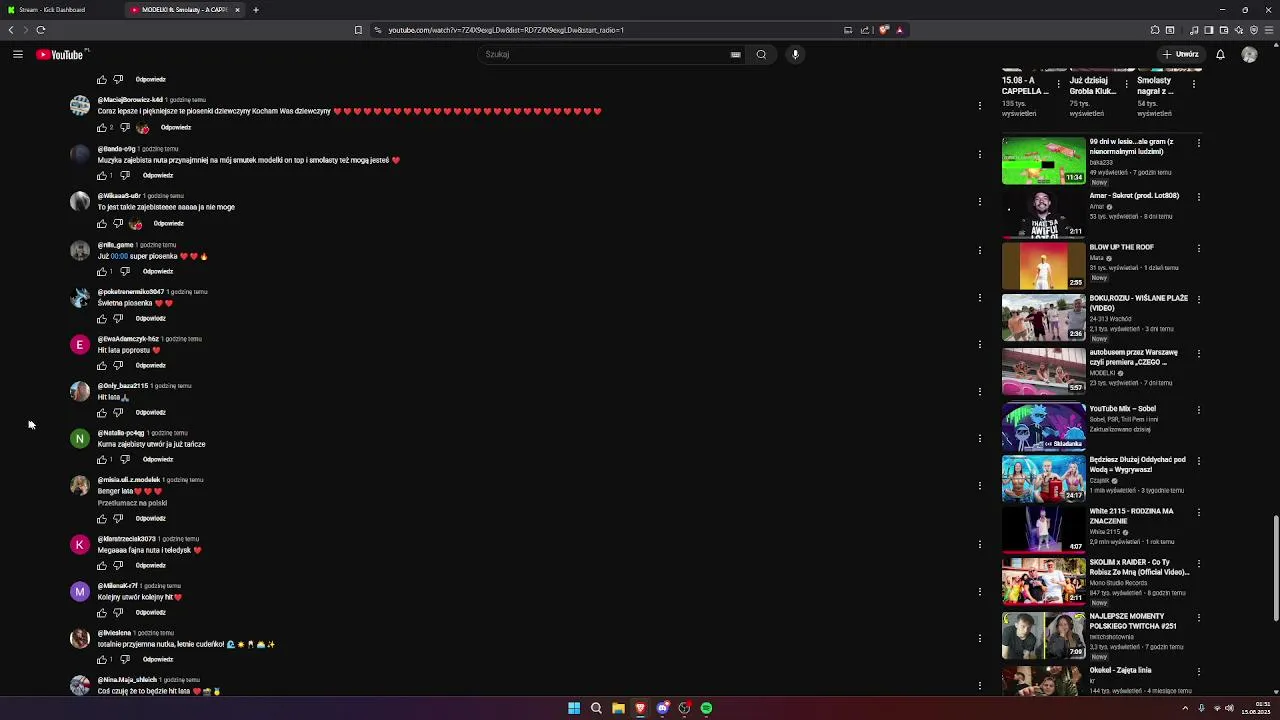Open options for the @nile_game comment

[980, 250]
